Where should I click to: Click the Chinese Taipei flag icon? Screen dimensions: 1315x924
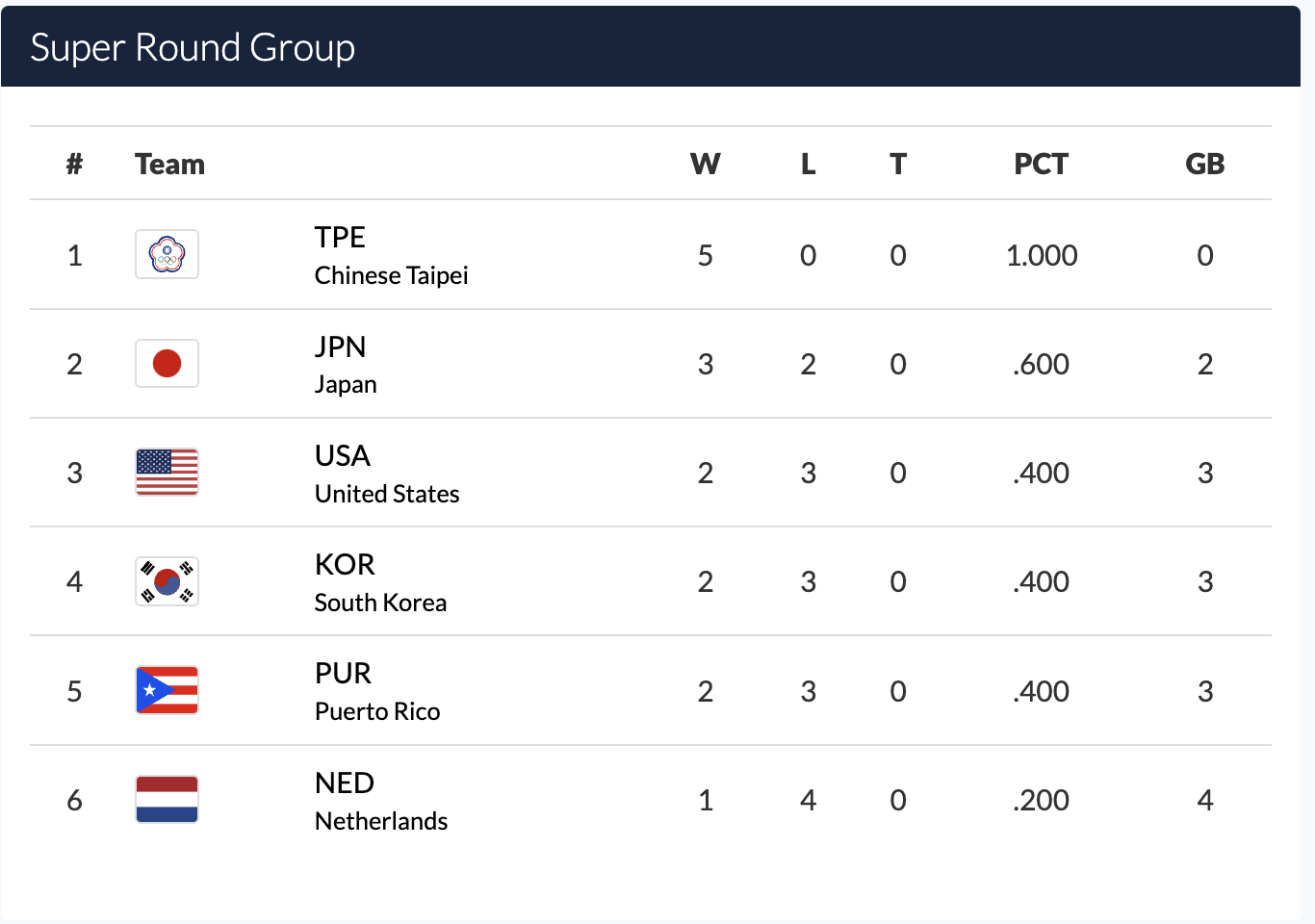point(167,254)
